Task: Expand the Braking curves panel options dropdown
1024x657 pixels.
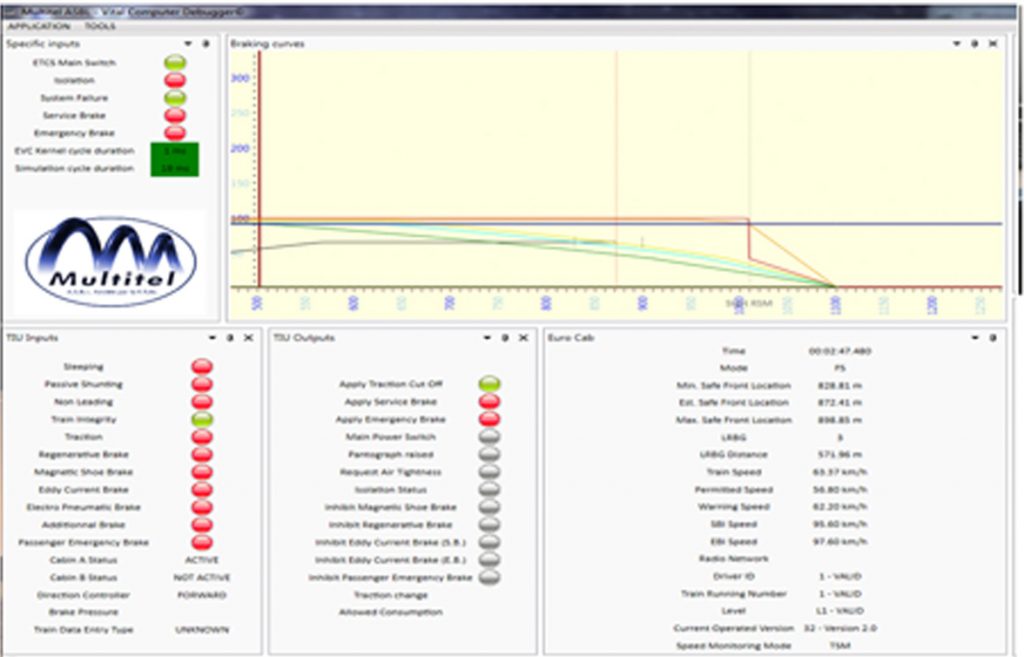Action: [x=957, y=44]
